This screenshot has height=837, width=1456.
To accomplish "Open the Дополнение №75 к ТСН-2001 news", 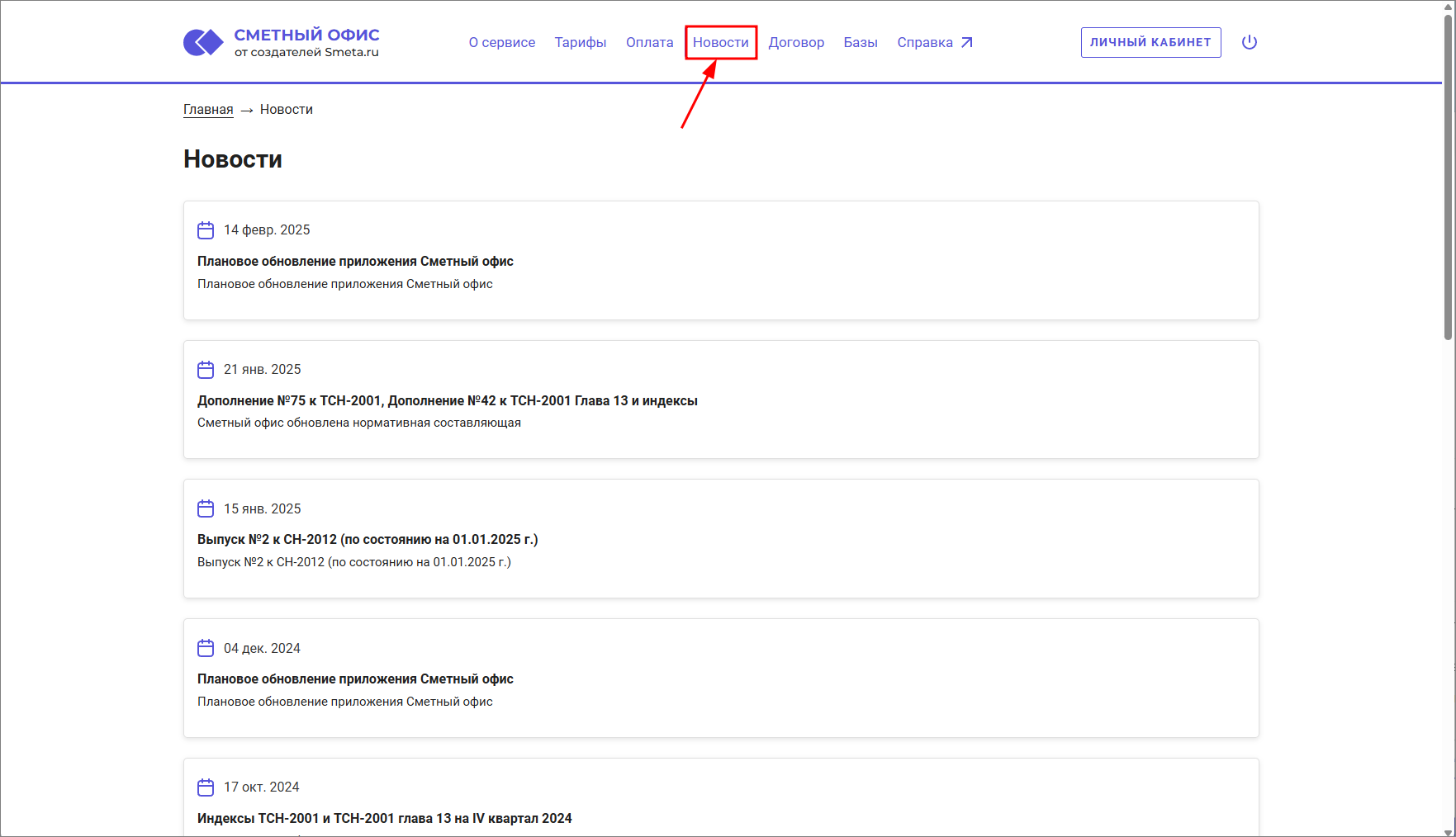I will pos(447,400).
